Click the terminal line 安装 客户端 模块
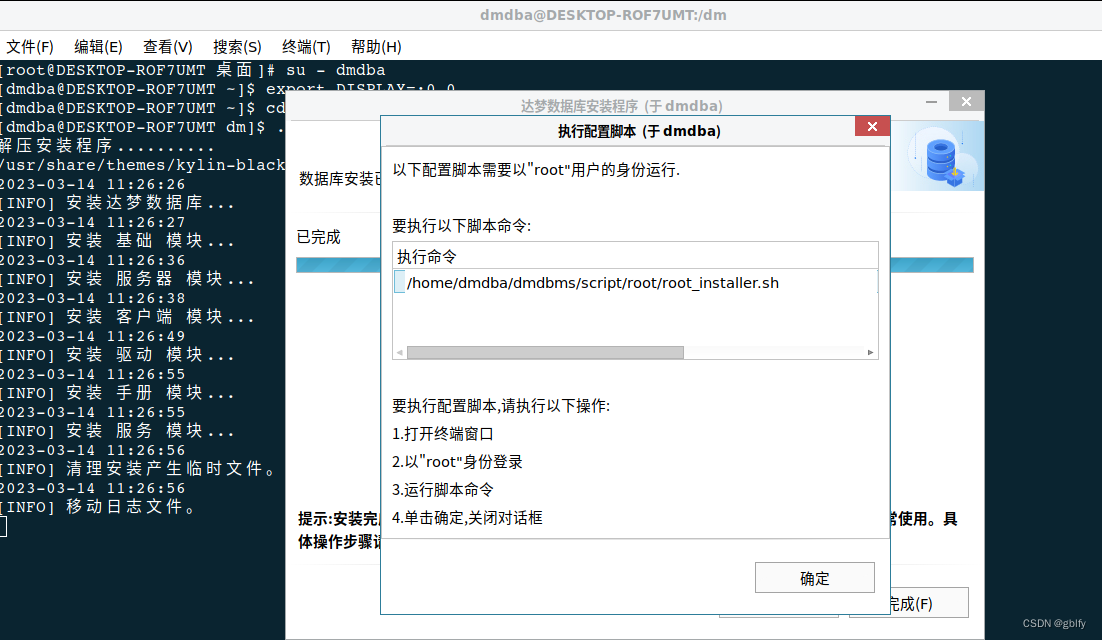 [x=127, y=317]
